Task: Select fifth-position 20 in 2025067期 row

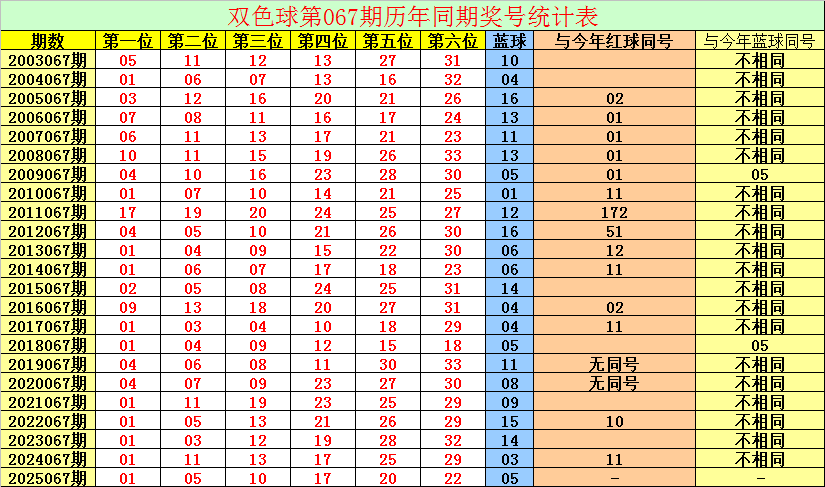Action: [388, 478]
